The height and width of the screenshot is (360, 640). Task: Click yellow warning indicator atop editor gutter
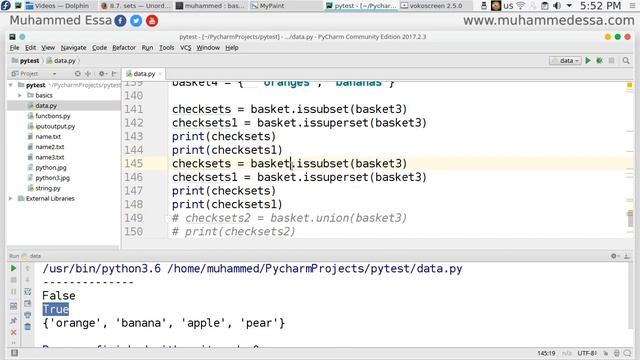(x=629, y=85)
